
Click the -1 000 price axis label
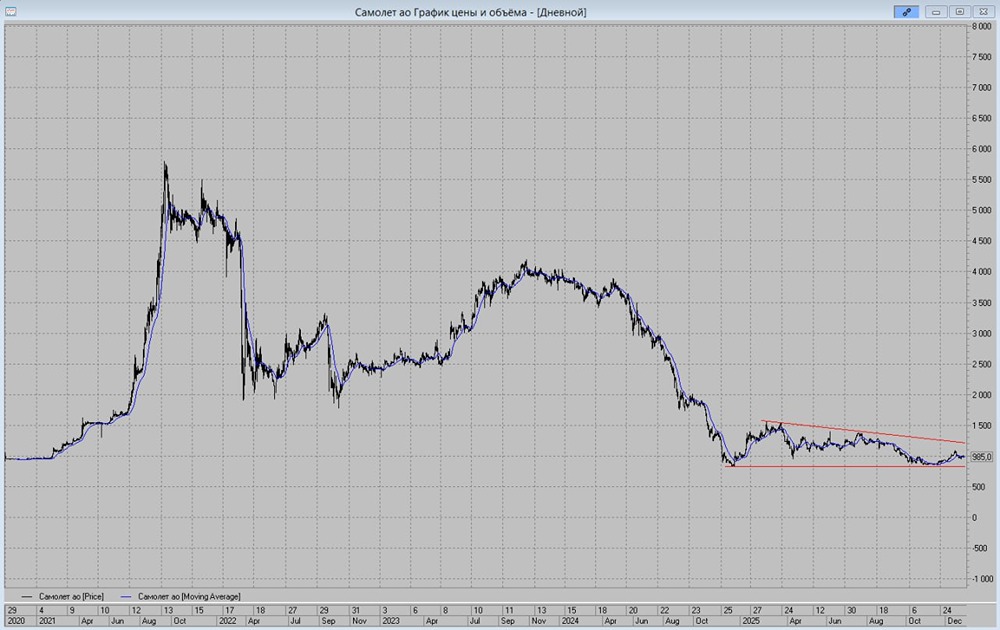point(982,579)
